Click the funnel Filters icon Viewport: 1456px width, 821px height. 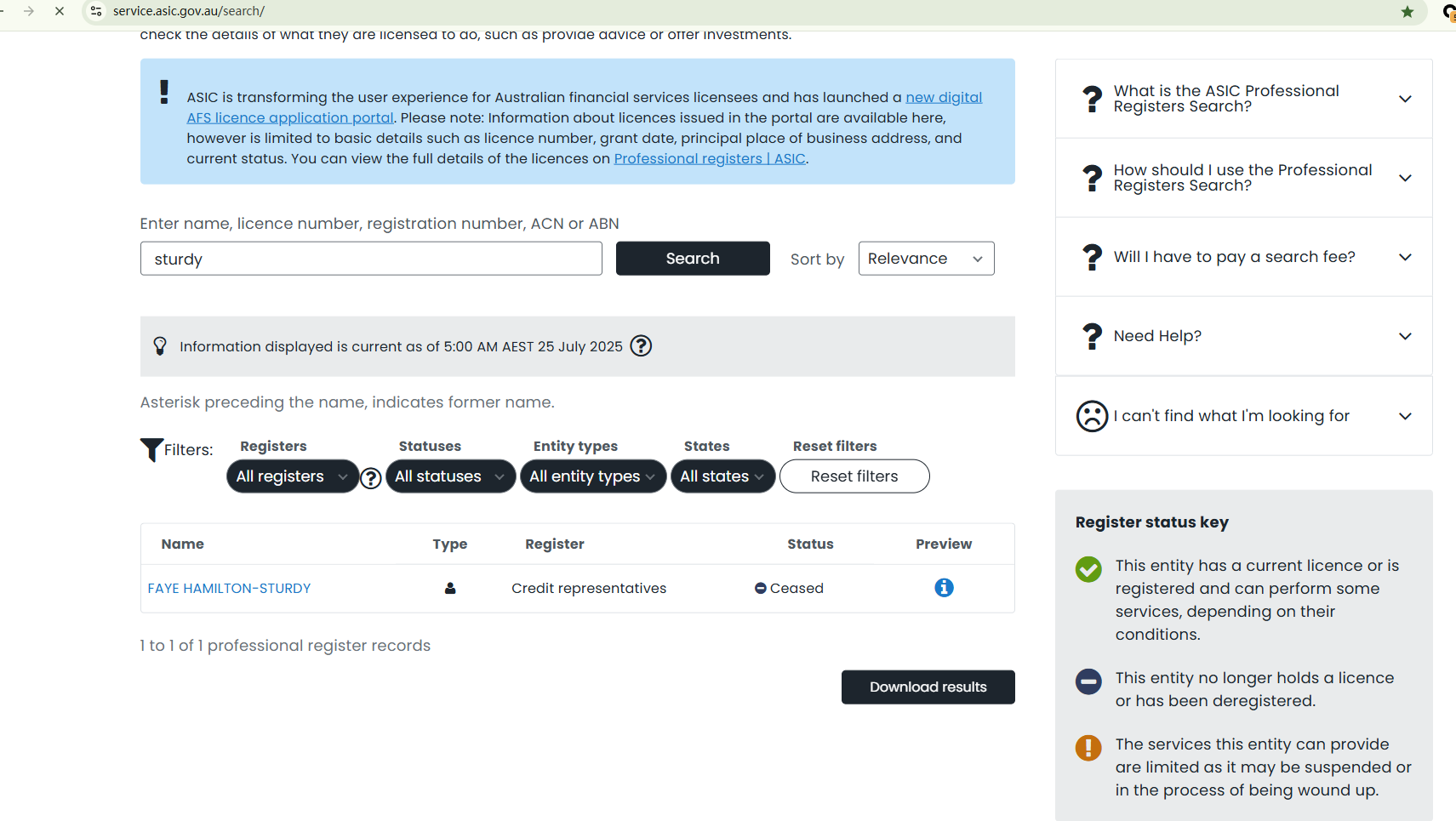coord(151,449)
